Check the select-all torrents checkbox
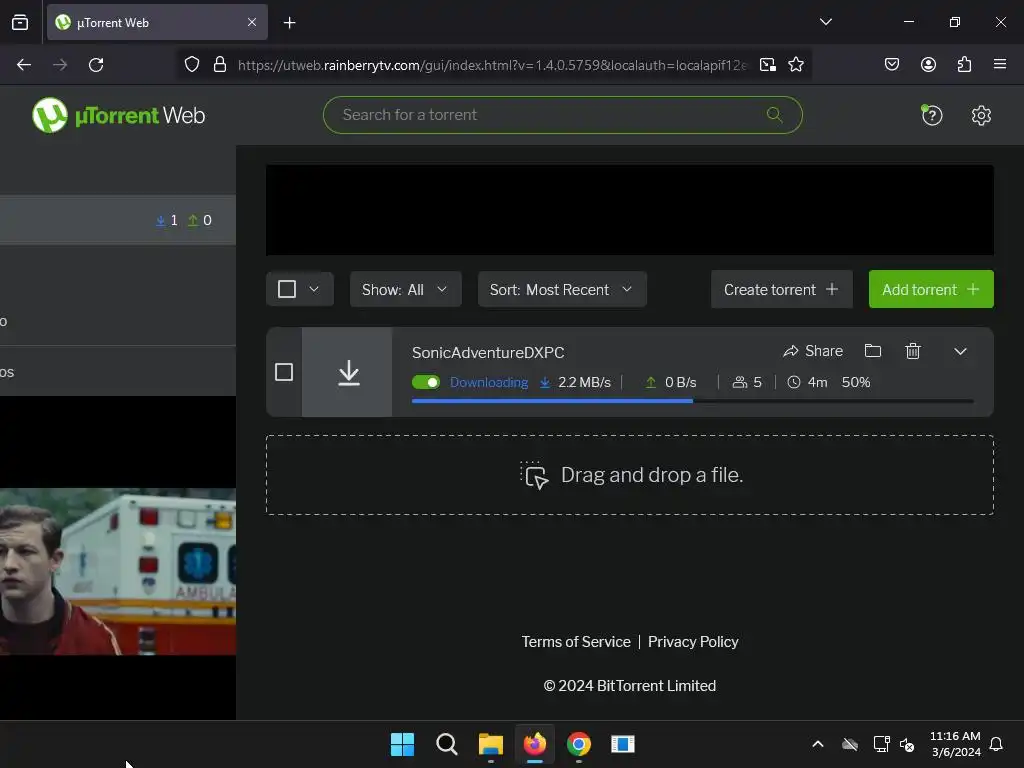Screen dimensions: 1024x768 (287, 289)
